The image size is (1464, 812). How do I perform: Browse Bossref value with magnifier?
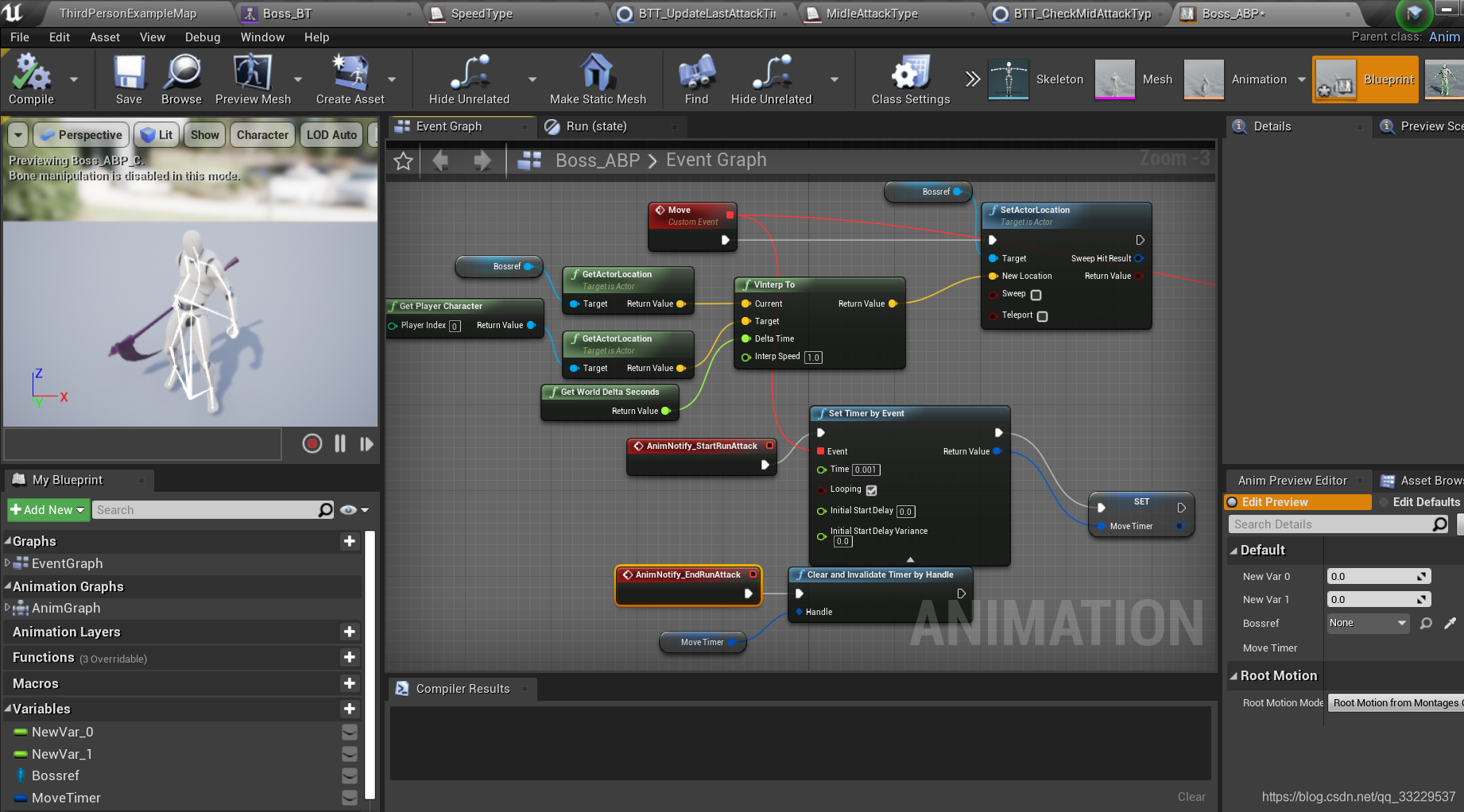[1426, 623]
